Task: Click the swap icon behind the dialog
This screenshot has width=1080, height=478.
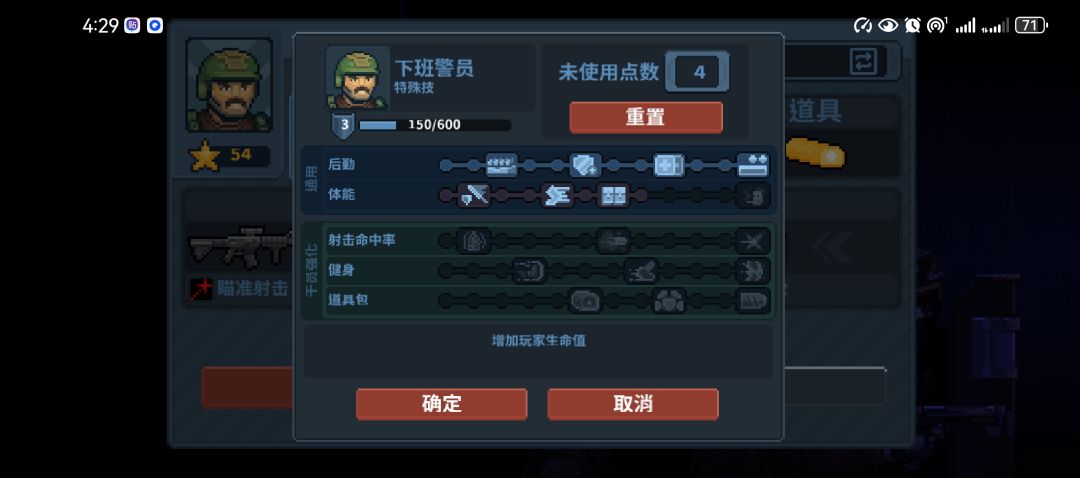Action: pos(863,61)
